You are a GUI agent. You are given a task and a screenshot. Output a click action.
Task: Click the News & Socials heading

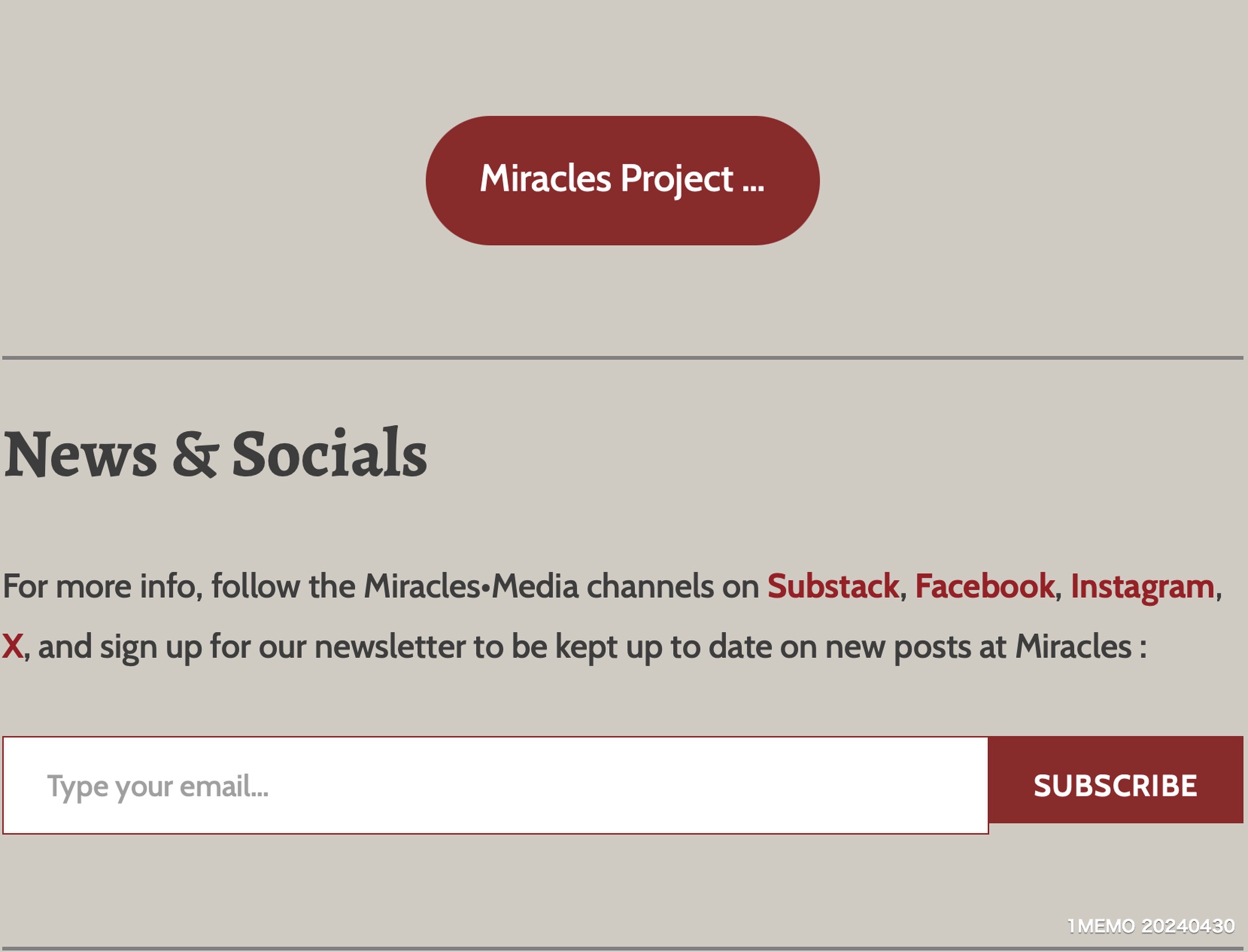(x=215, y=454)
